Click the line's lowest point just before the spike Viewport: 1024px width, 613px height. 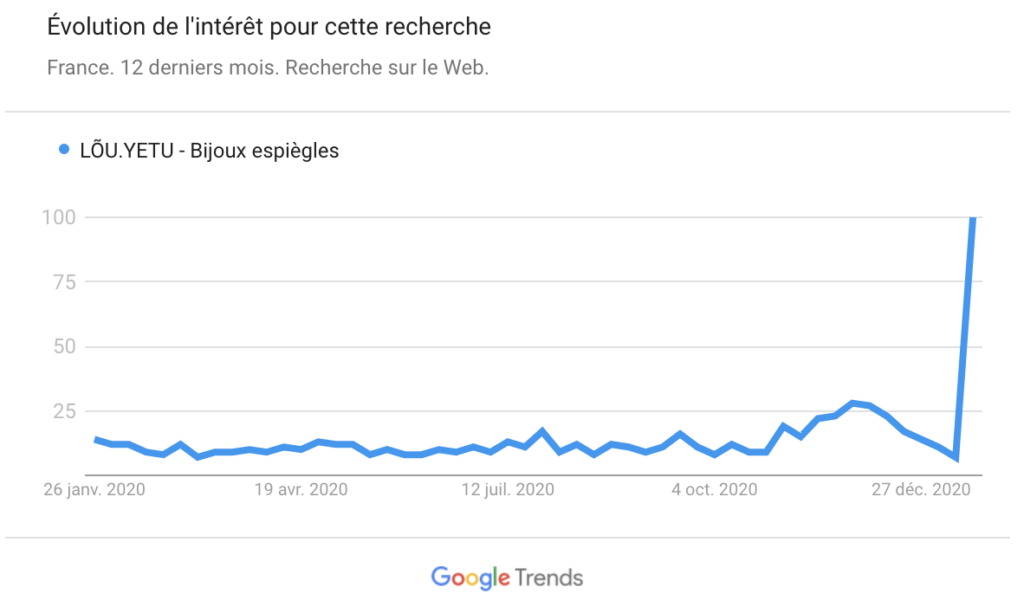pyautogui.click(x=957, y=457)
